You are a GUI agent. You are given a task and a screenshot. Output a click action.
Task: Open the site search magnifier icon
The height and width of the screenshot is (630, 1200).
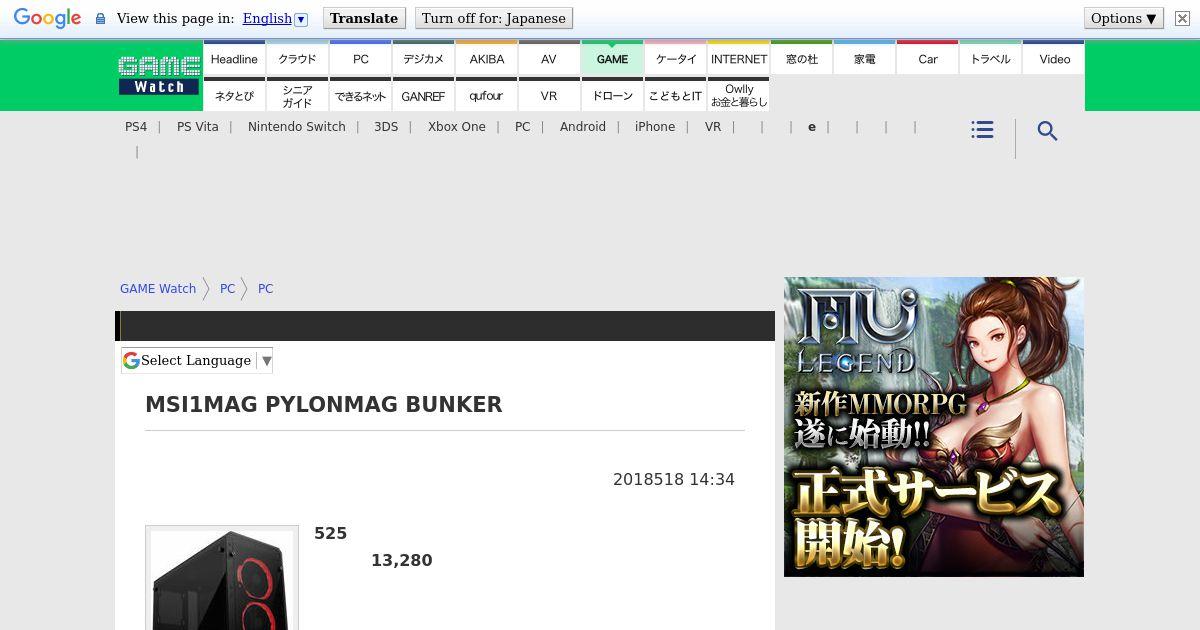click(1047, 131)
